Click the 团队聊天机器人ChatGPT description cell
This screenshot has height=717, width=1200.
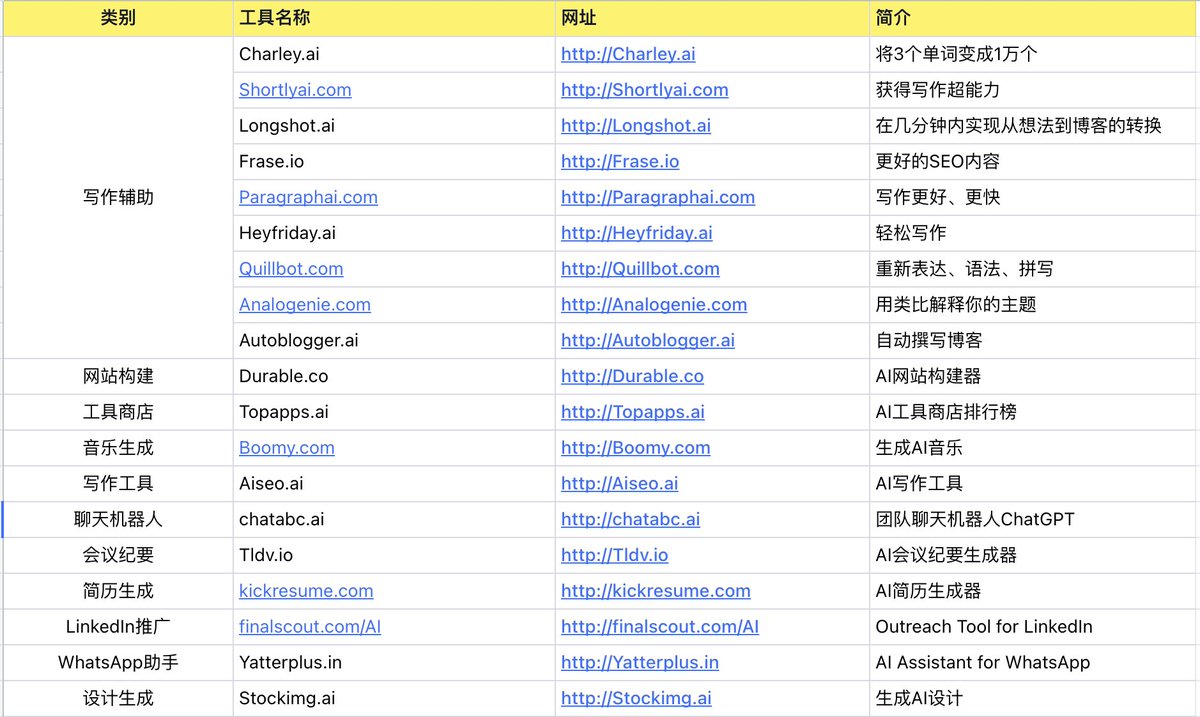[x=1034, y=519]
